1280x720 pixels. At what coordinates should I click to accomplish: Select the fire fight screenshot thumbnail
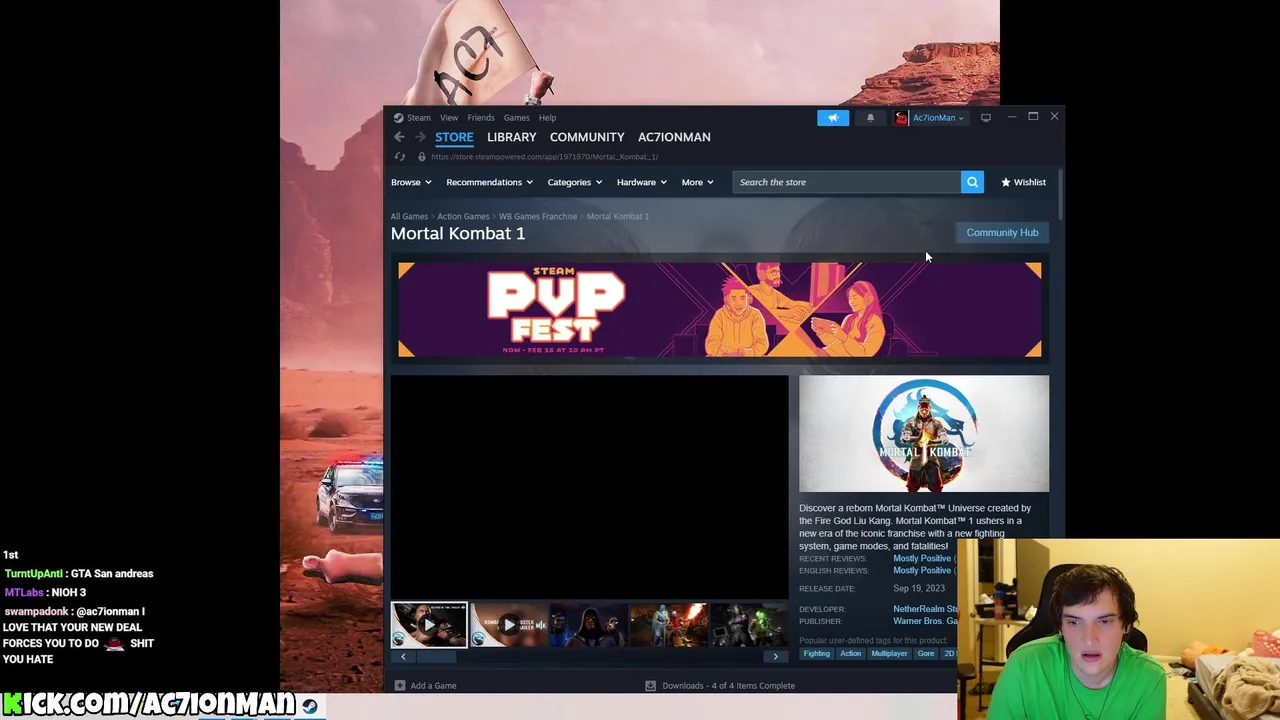pyautogui.click(x=669, y=625)
